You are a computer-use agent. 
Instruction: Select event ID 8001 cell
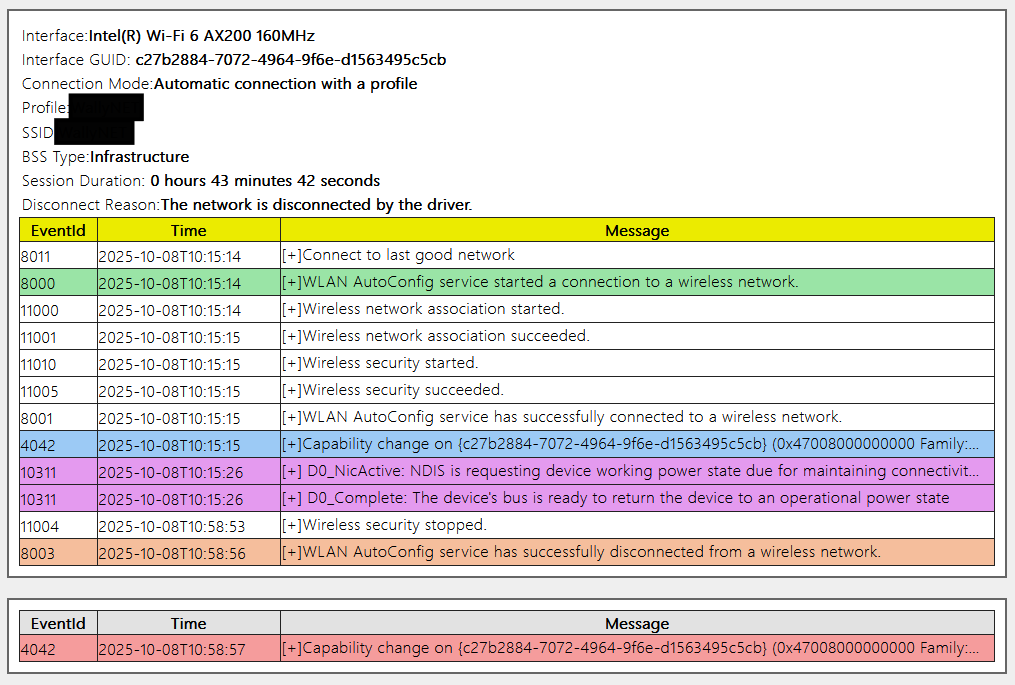point(58,418)
